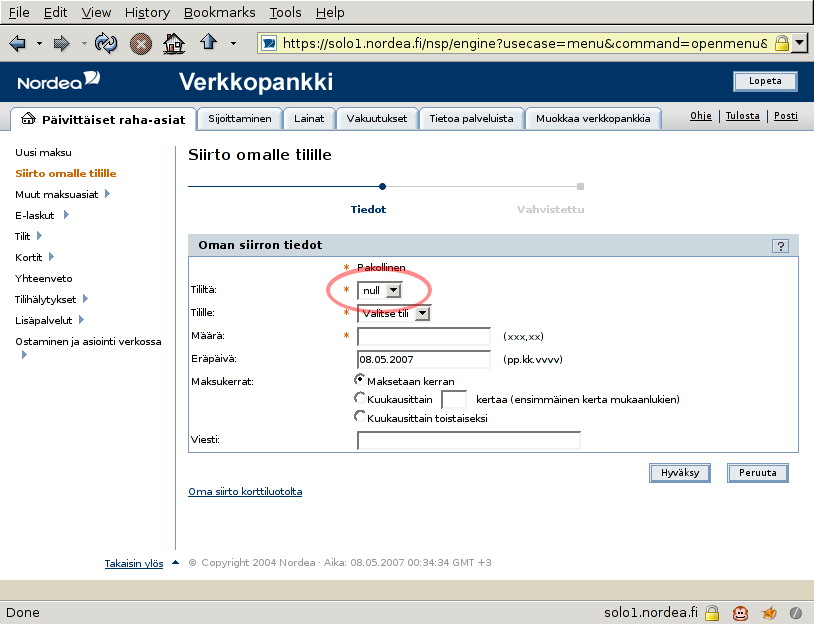Viewport: 814px width, 624px height.
Task: Click the monkey icon in status bar
Action: 741,612
